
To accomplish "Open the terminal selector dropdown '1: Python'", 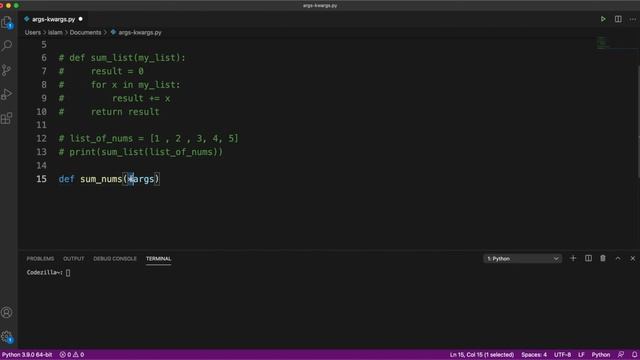I will (x=522, y=259).
